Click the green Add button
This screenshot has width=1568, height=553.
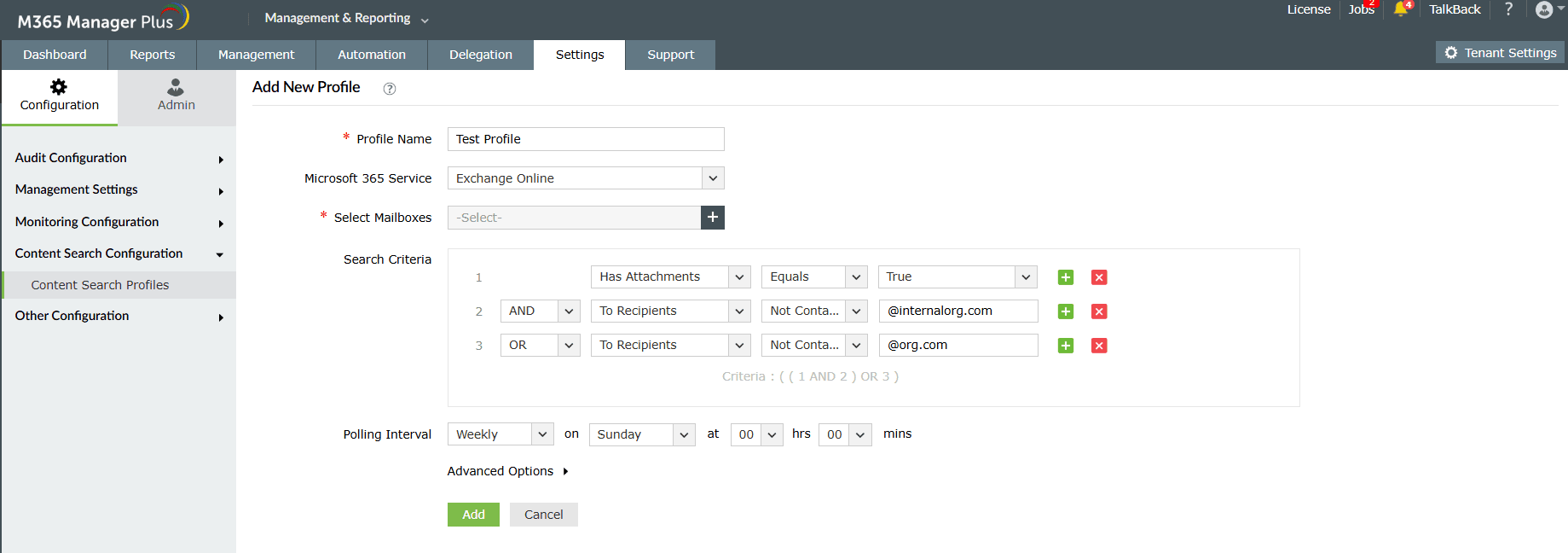click(473, 515)
